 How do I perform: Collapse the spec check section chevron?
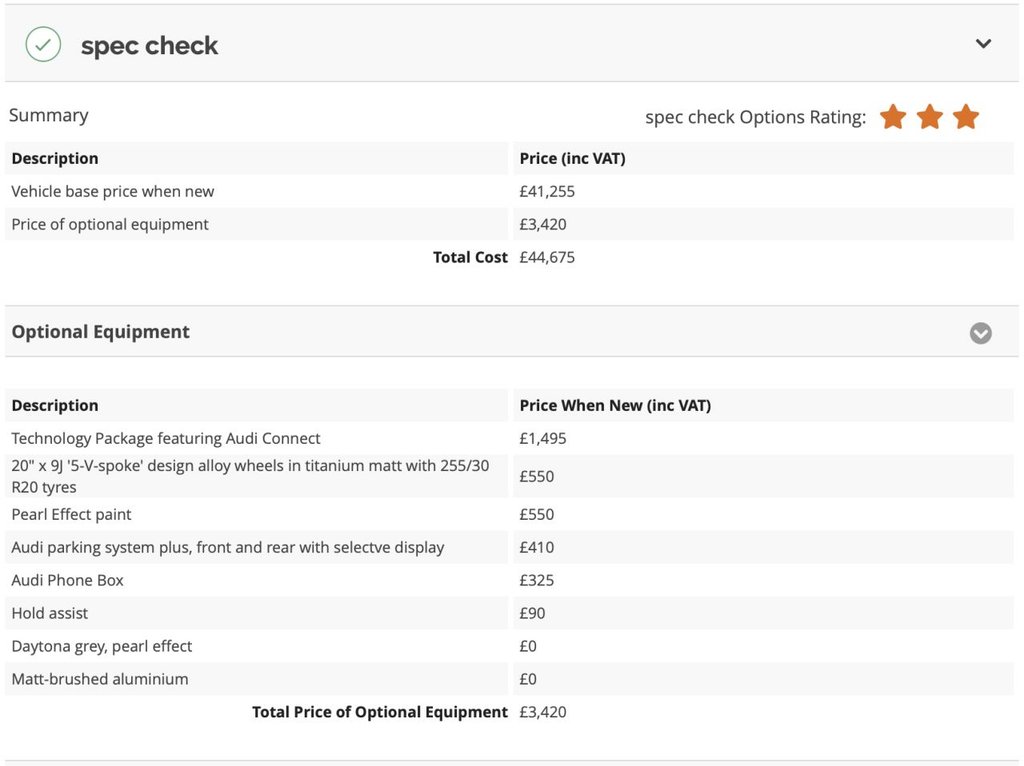tap(984, 44)
